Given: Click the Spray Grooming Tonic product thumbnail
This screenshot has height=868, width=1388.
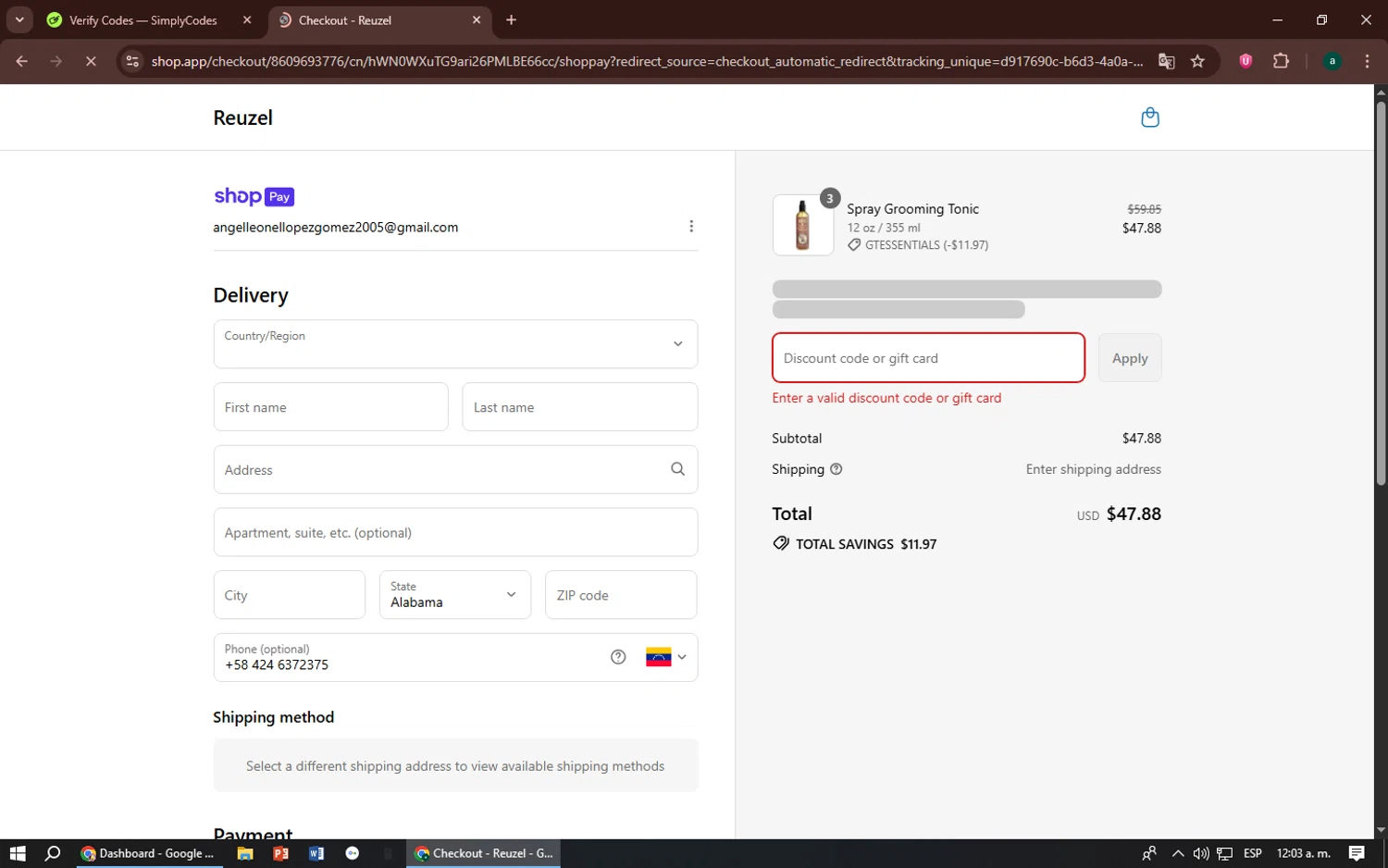Looking at the screenshot, I should coord(802,225).
